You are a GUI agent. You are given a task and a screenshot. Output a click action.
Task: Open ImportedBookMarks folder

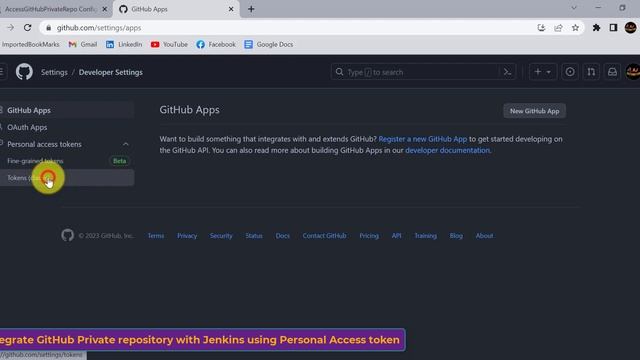click(30, 44)
